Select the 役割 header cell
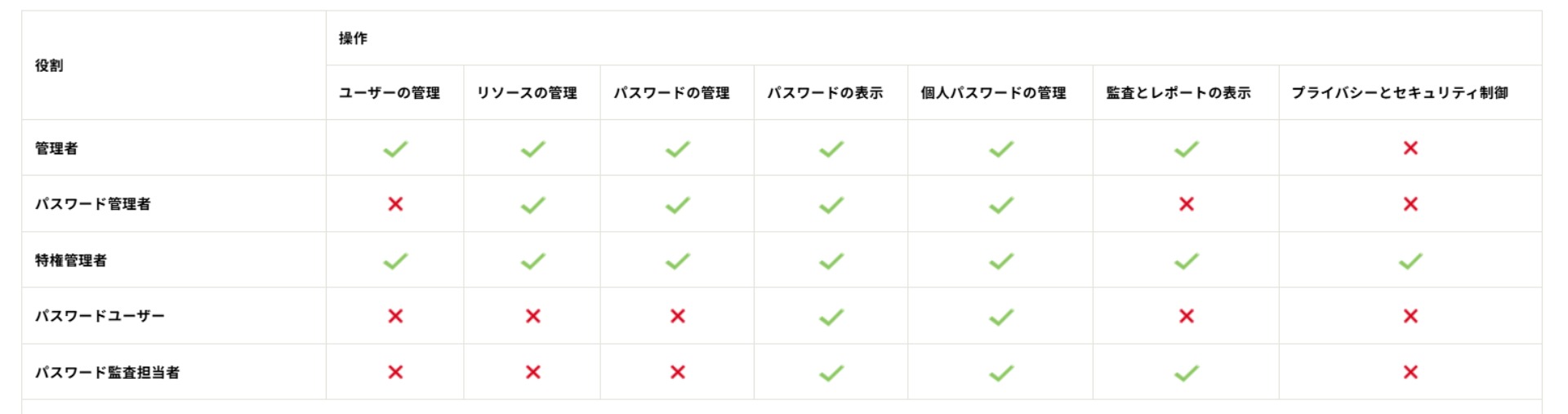The height and width of the screenshot is (414, 1568). [49, 65]
